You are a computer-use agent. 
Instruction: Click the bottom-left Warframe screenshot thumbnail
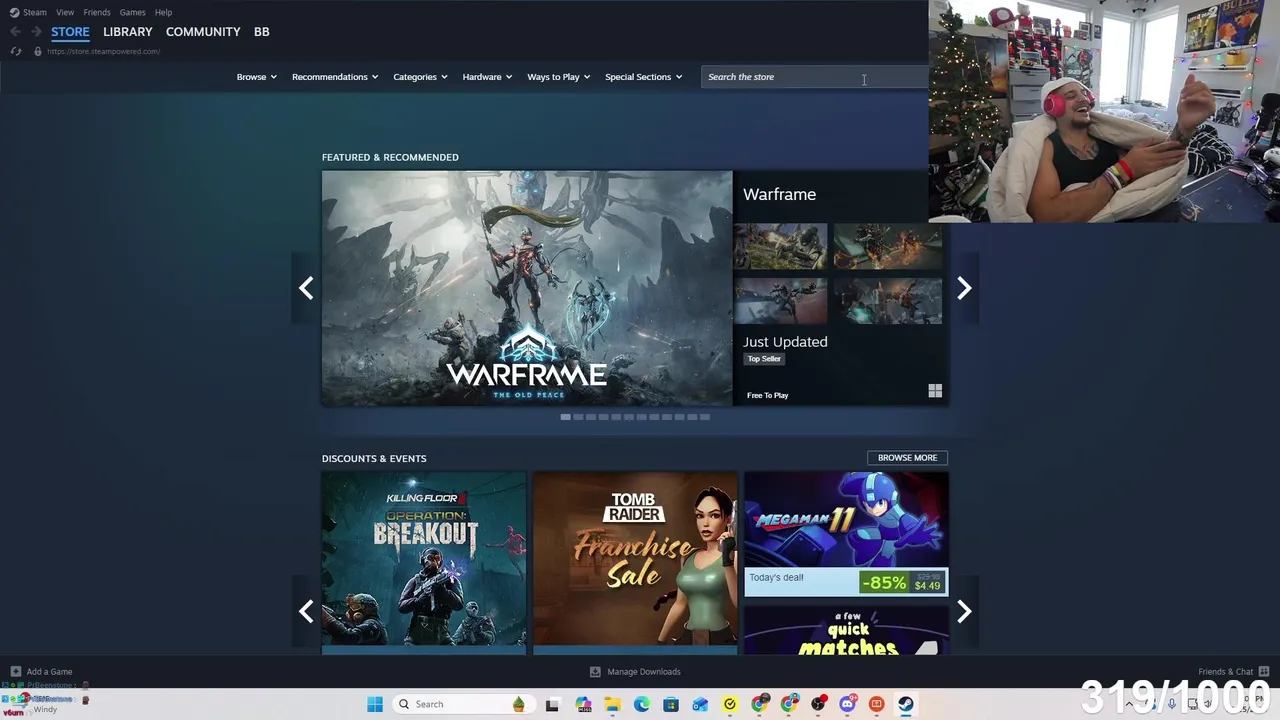pos(781,301)
